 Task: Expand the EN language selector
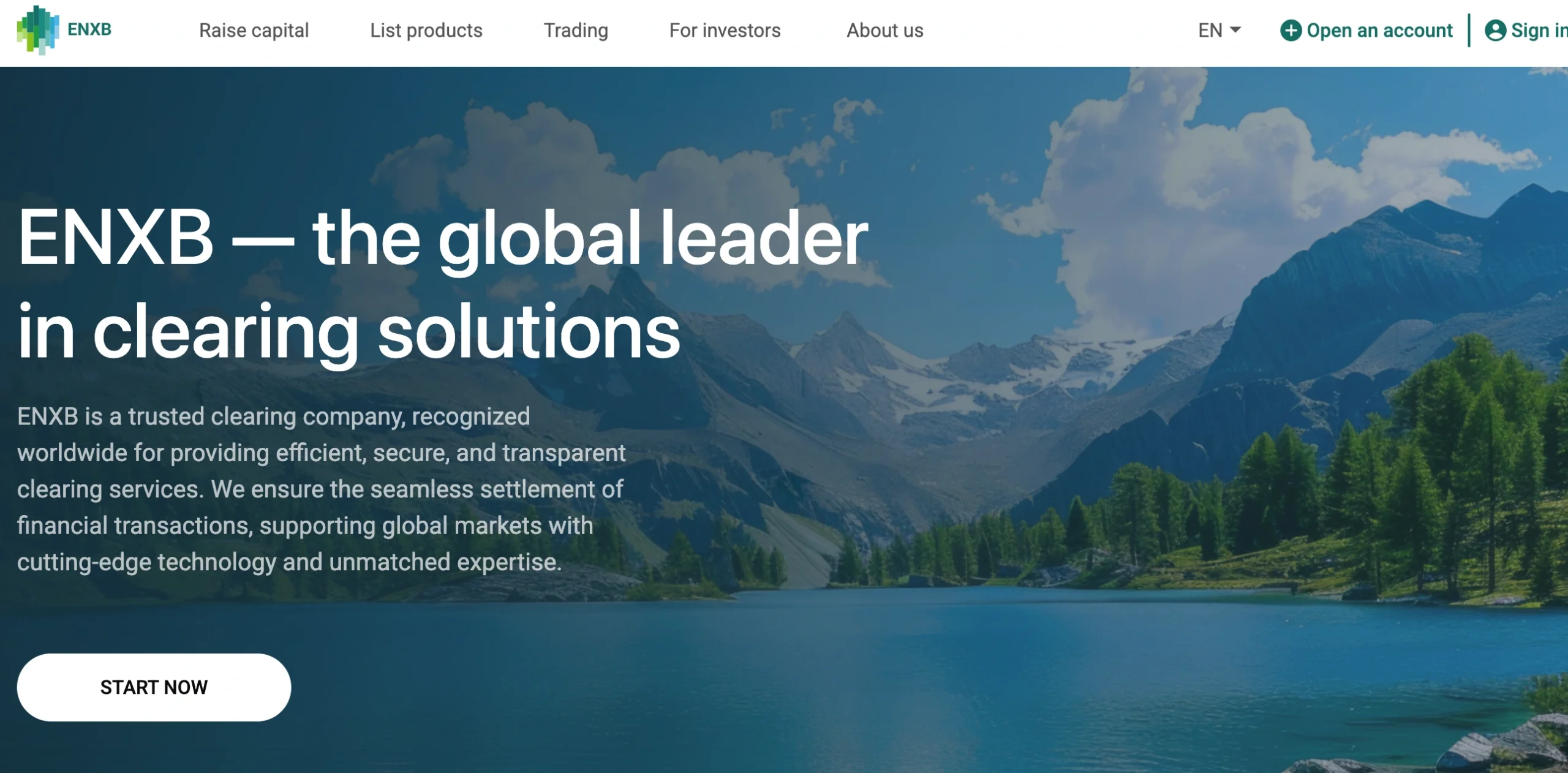click(x=1219, y=31)
